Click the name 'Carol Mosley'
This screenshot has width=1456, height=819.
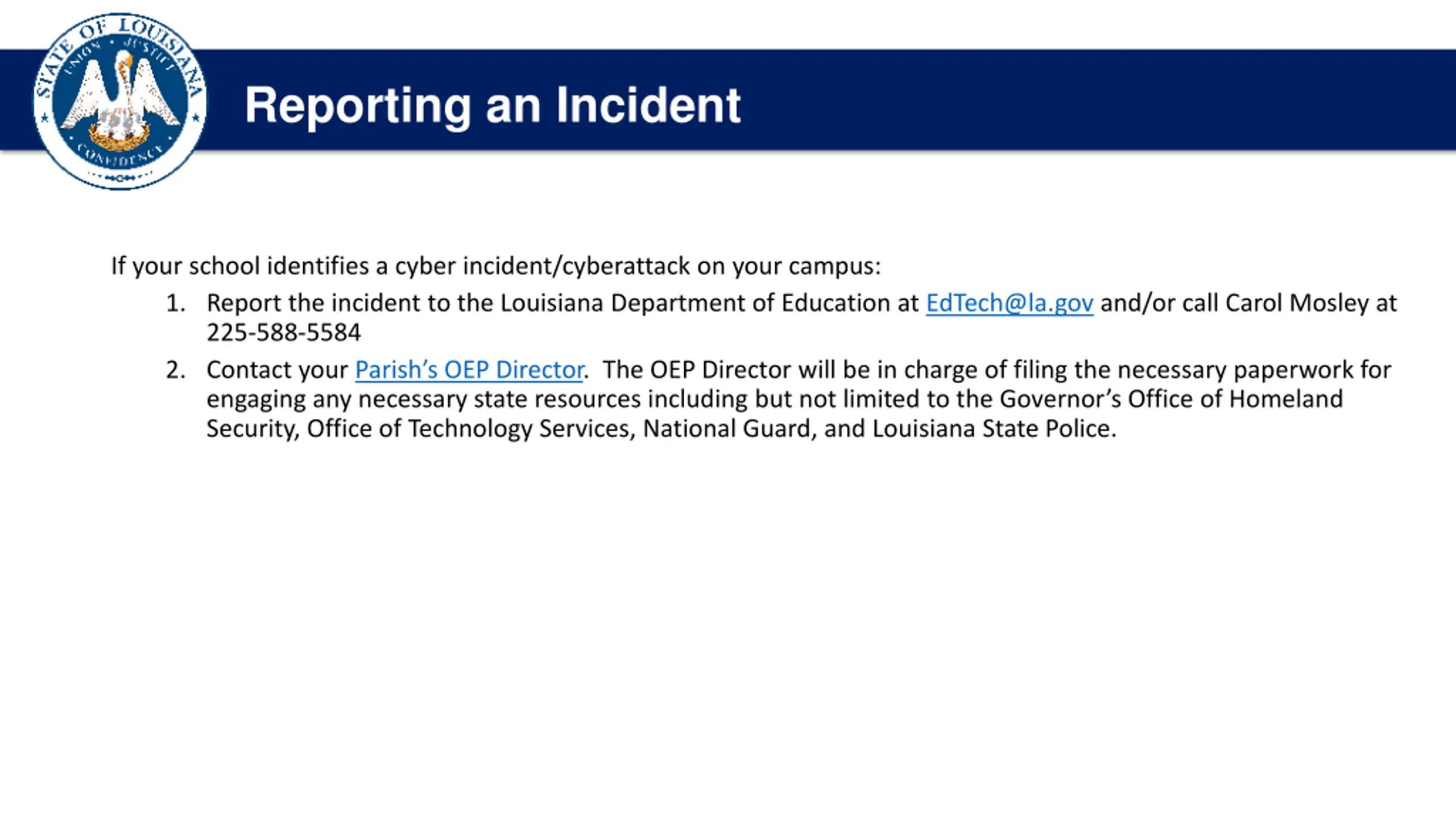pos(1297,303)
